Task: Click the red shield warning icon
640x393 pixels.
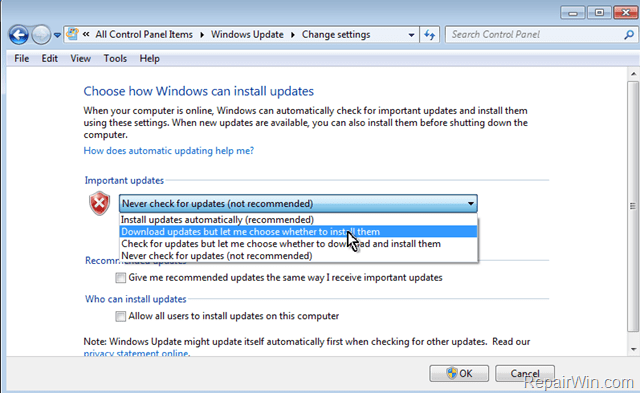Action: [x=99, y=203]
